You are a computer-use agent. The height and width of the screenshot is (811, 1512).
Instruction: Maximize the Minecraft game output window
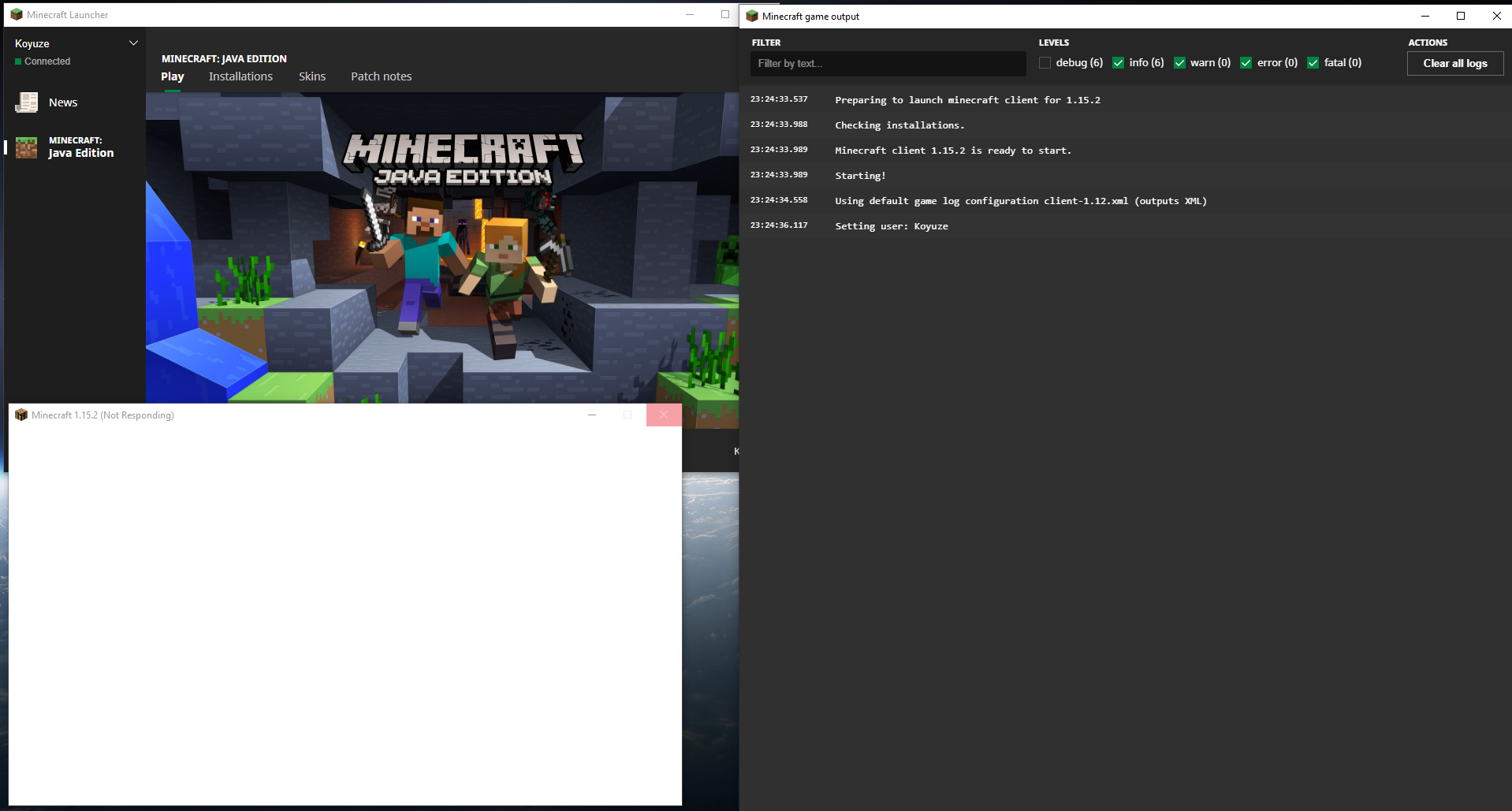1461,16
